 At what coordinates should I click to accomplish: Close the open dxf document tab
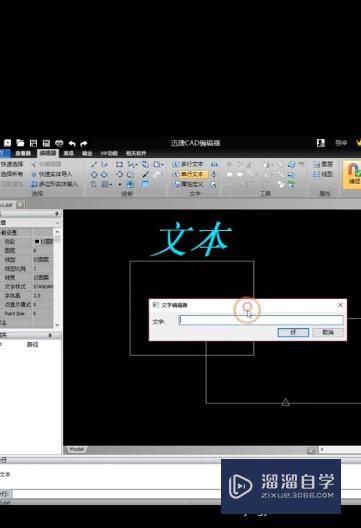20,204
